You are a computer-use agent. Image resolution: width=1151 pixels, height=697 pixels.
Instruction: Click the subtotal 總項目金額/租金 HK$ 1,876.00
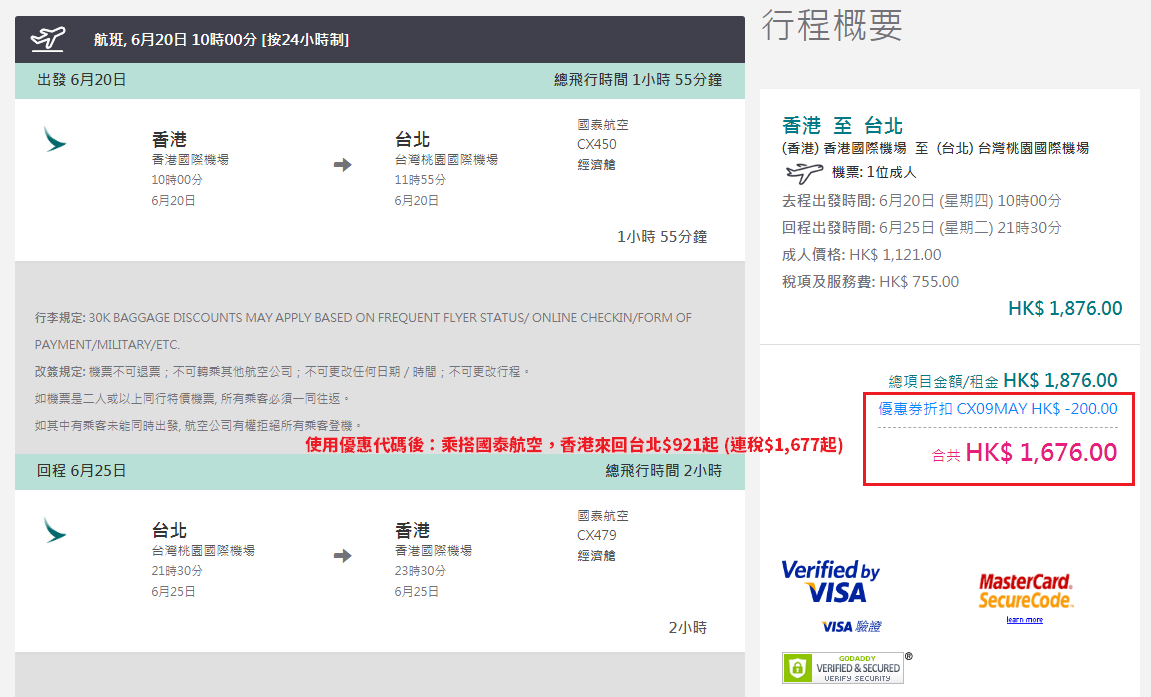pos(1003,381)
